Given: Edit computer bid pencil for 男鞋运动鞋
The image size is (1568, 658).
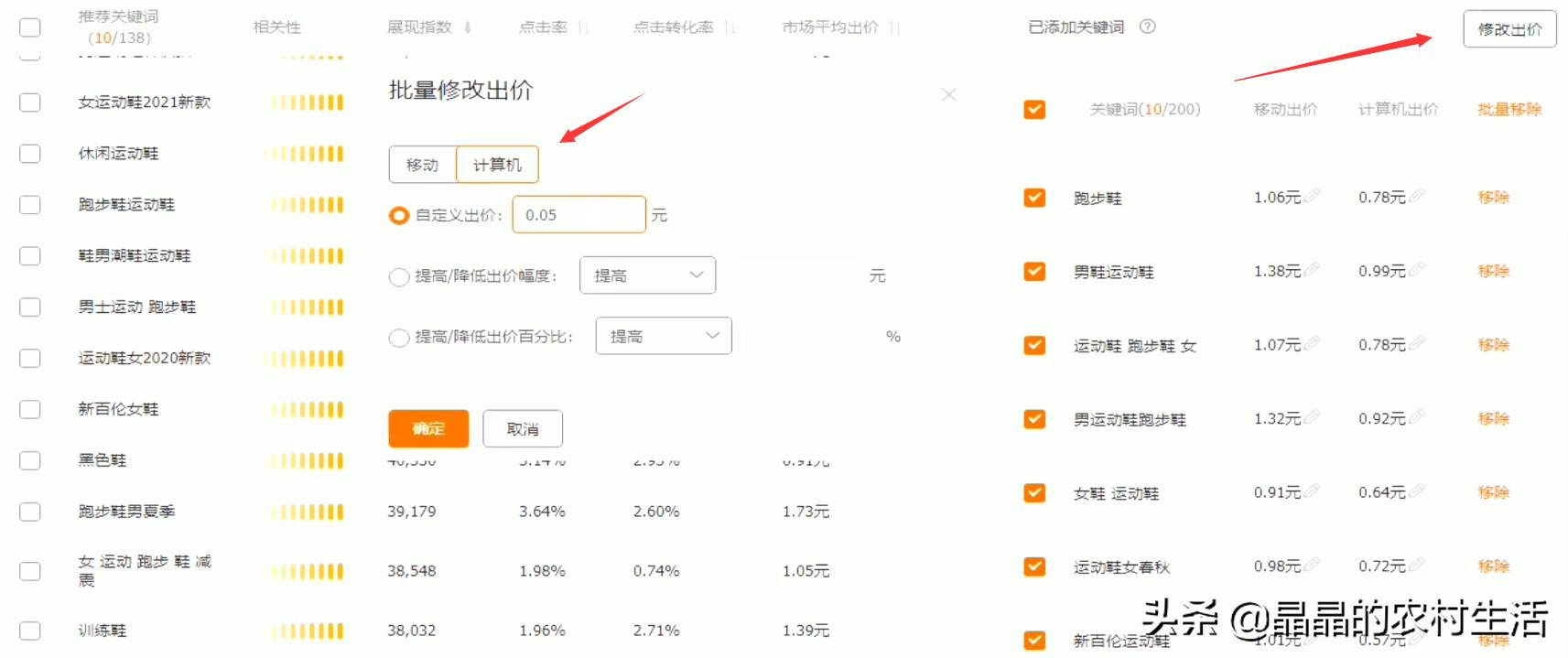Looking at the screenshot, I should pos(1417,270).
